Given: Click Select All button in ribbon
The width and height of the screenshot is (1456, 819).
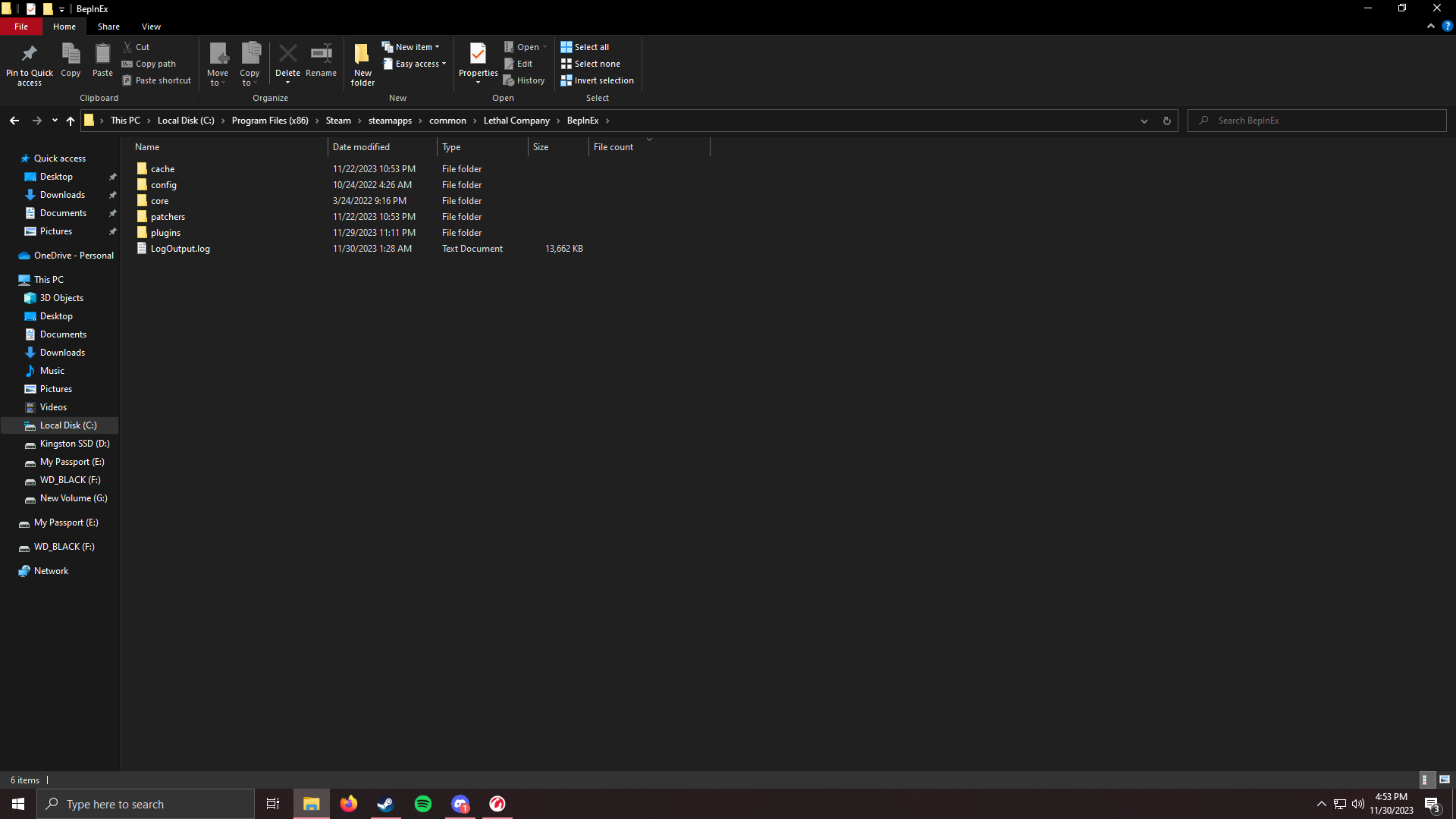Looking at the screenshot, I should point(591,46).
